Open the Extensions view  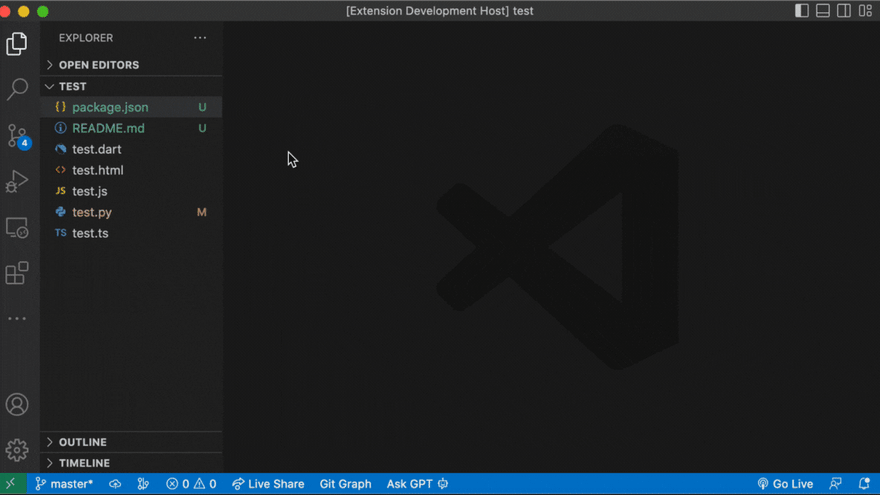click(17, 273)
